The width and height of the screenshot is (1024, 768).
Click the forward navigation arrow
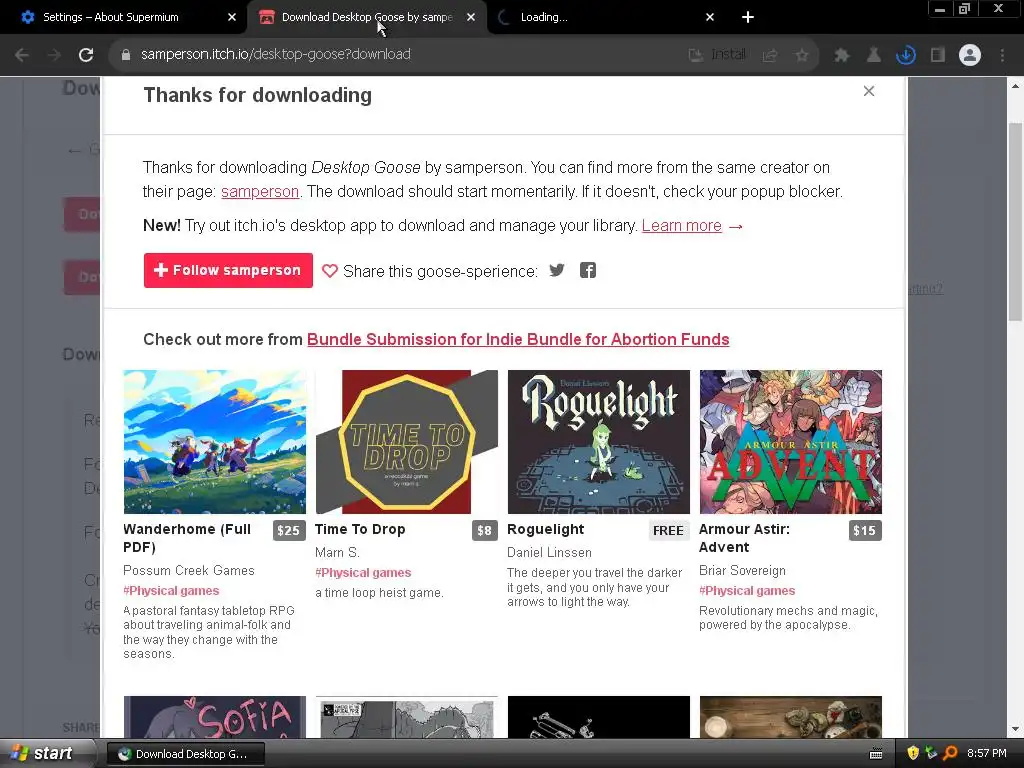54,55
